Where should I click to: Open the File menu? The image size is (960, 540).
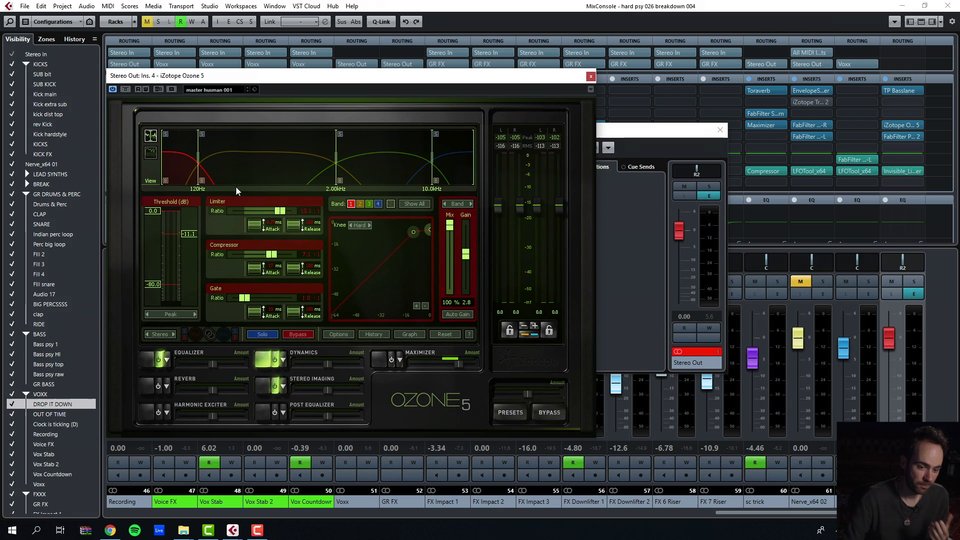[24, 6]
